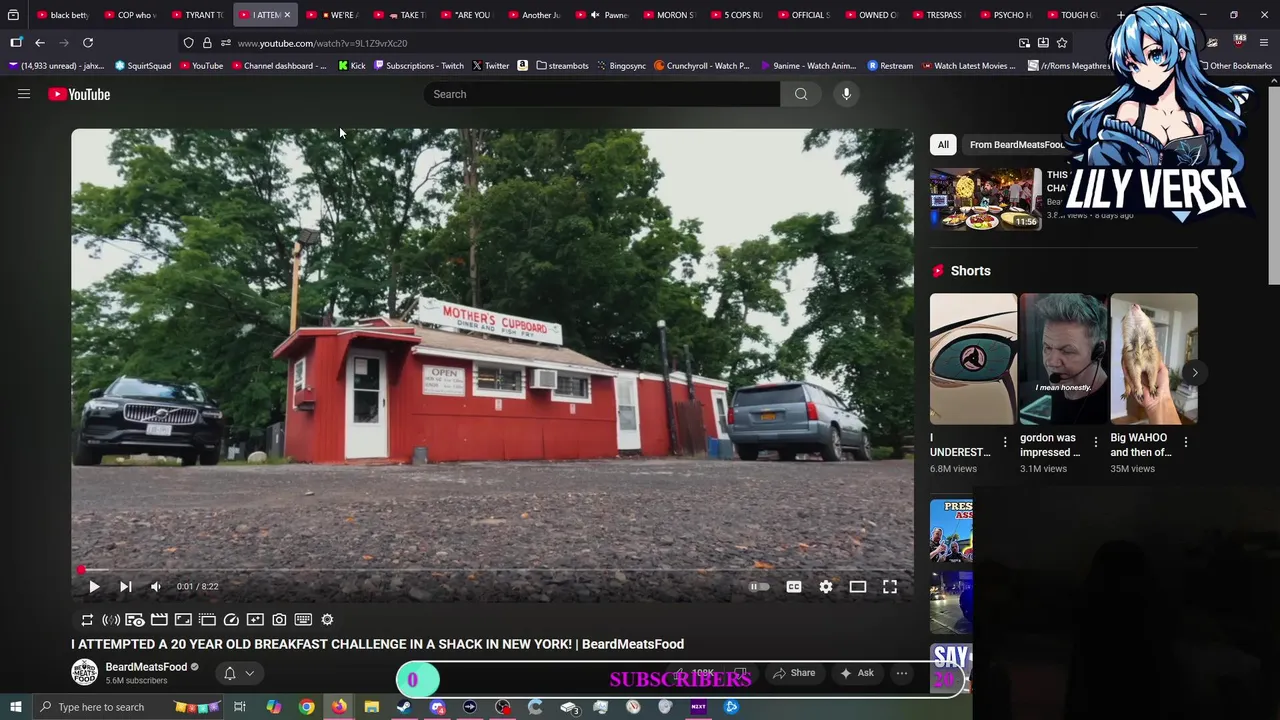Switch to the 'TYRANT' browser tab
The height and width of the screenshot is (720, 1280).
point(197,15)
